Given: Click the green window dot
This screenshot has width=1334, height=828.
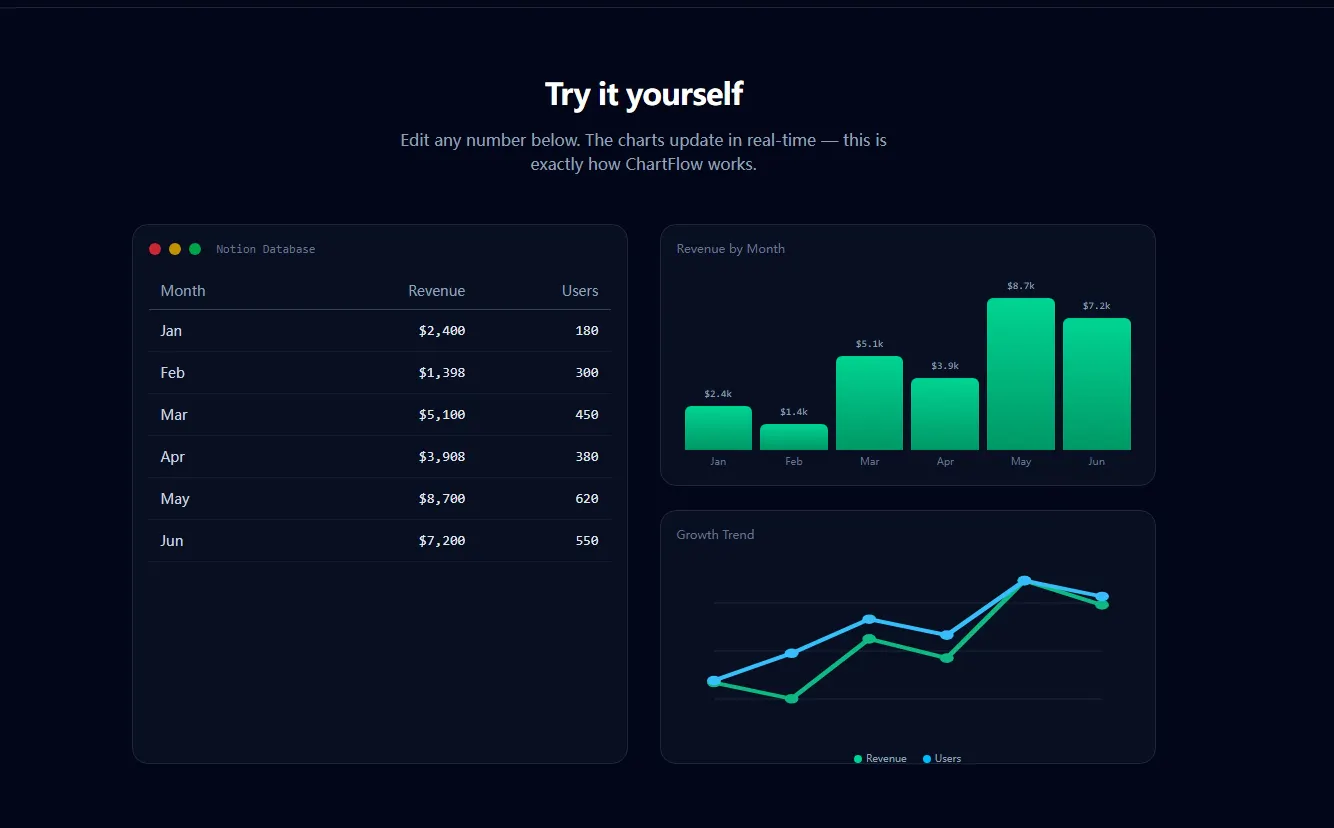Looking at the screenshot, I should 195,249.
